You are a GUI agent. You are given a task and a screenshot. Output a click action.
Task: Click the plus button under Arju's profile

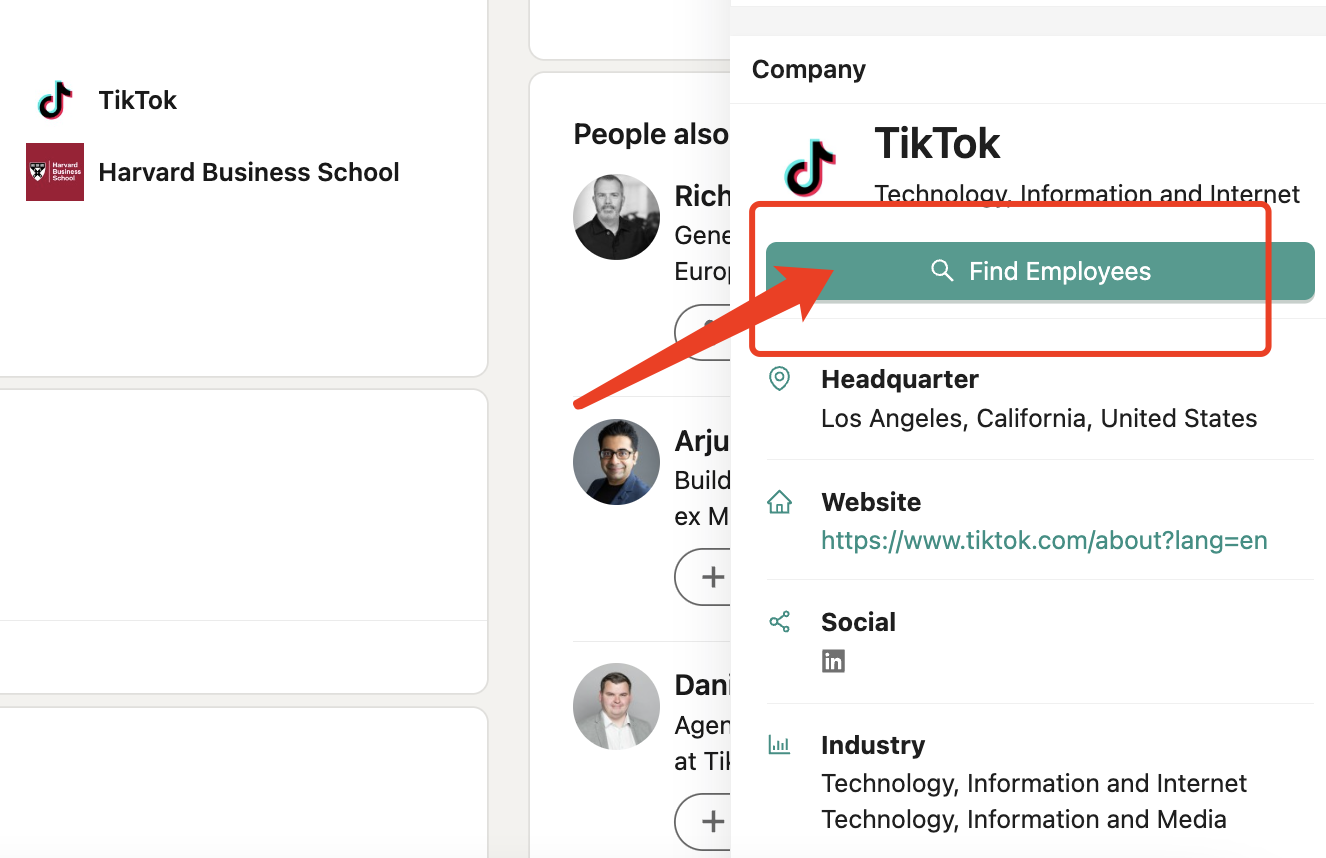pyautogui.click(x=712, y=577)
